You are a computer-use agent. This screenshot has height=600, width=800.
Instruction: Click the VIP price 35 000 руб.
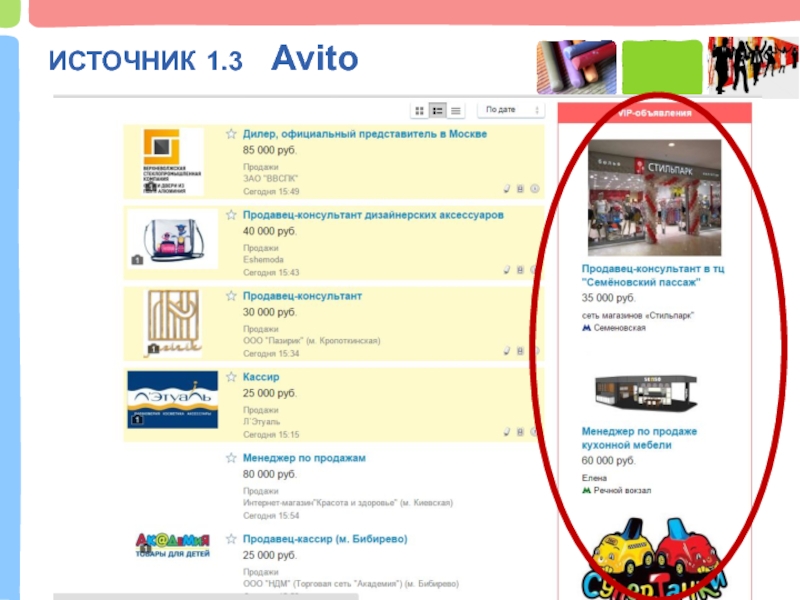pos(608,297)
